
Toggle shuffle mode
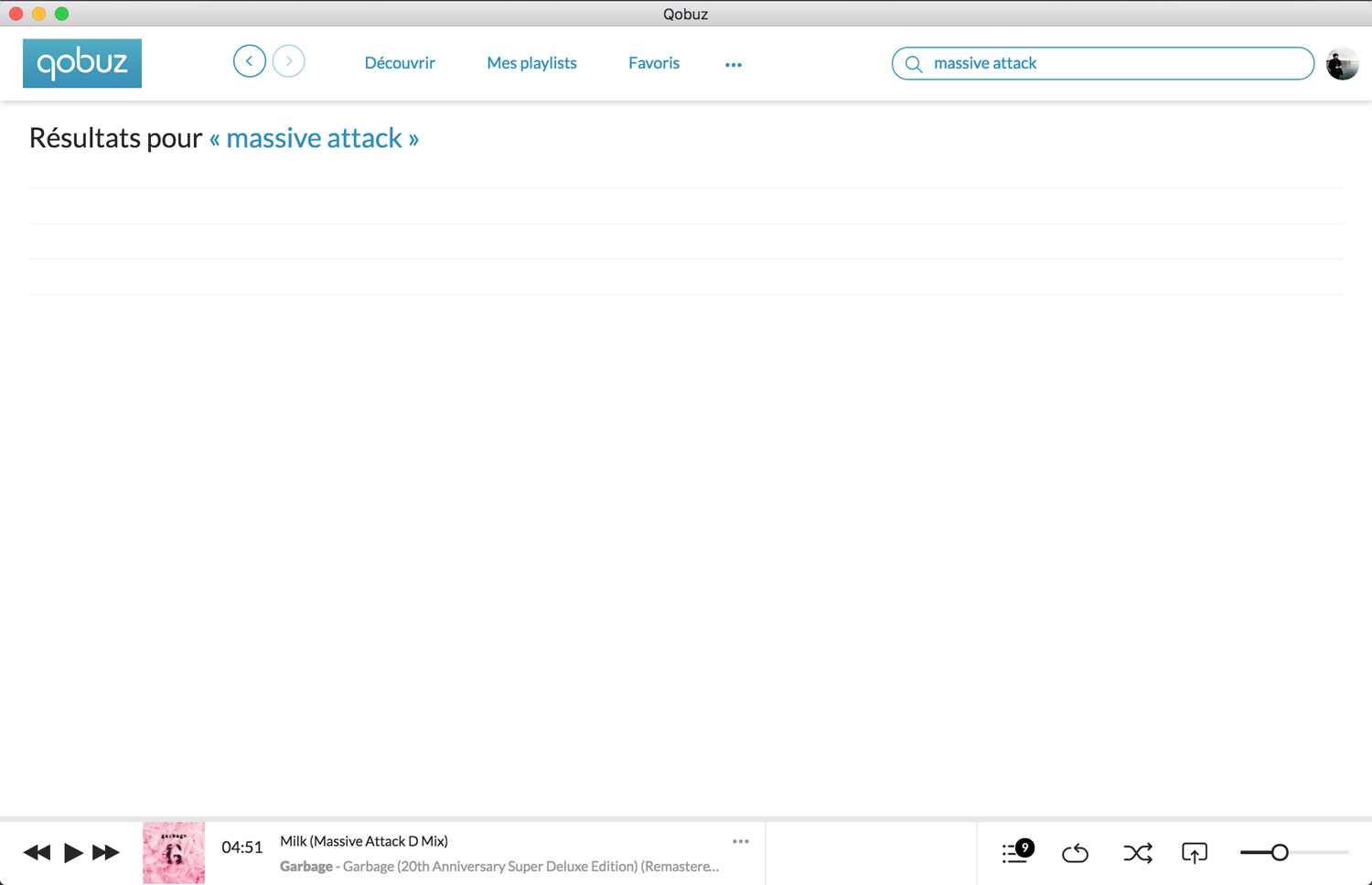coord(1138,853)
